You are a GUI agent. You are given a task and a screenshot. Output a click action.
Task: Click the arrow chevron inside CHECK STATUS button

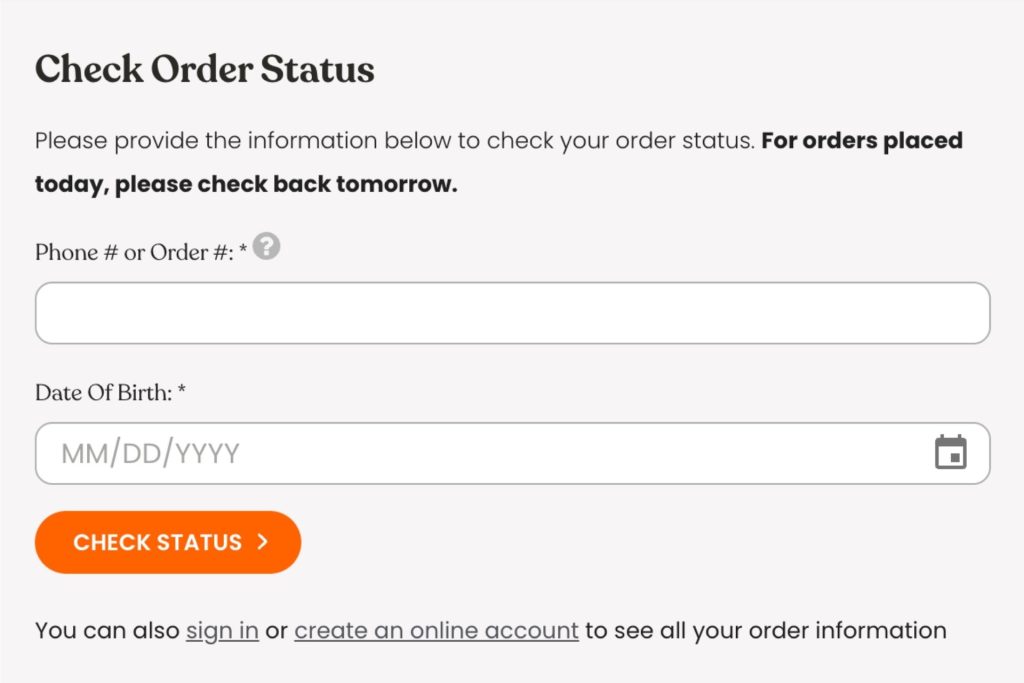(260, 542)
